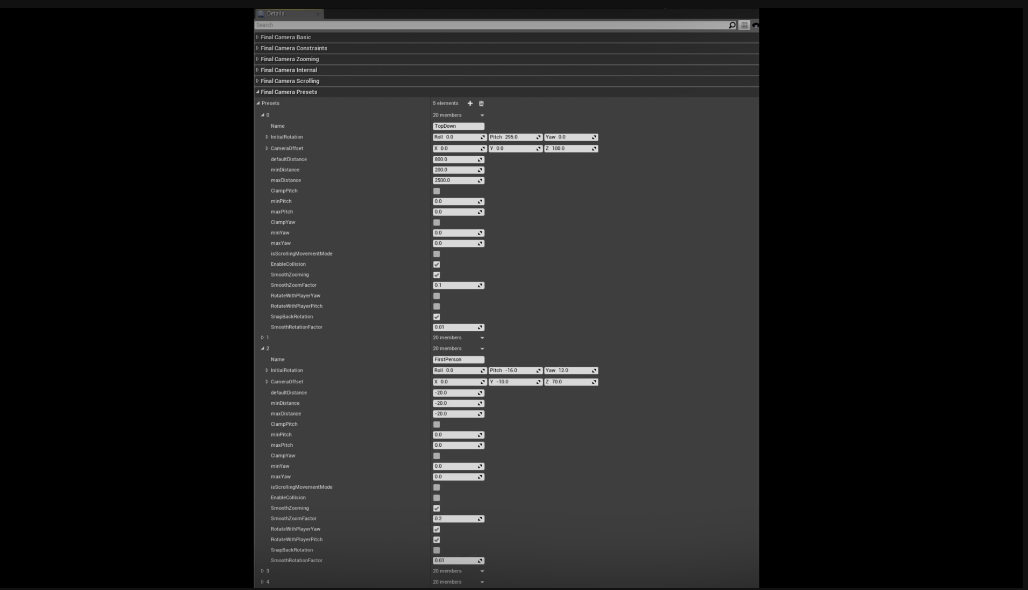Open element 2 members dropdown arrow

pyautogui.click(x=482, y=349)
